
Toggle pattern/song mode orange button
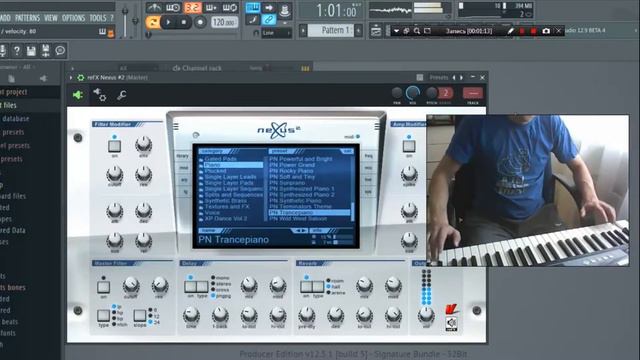pos(153,22)
